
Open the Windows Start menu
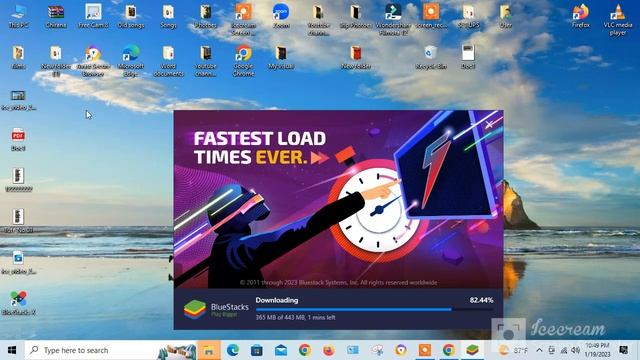tap(12, 350)
